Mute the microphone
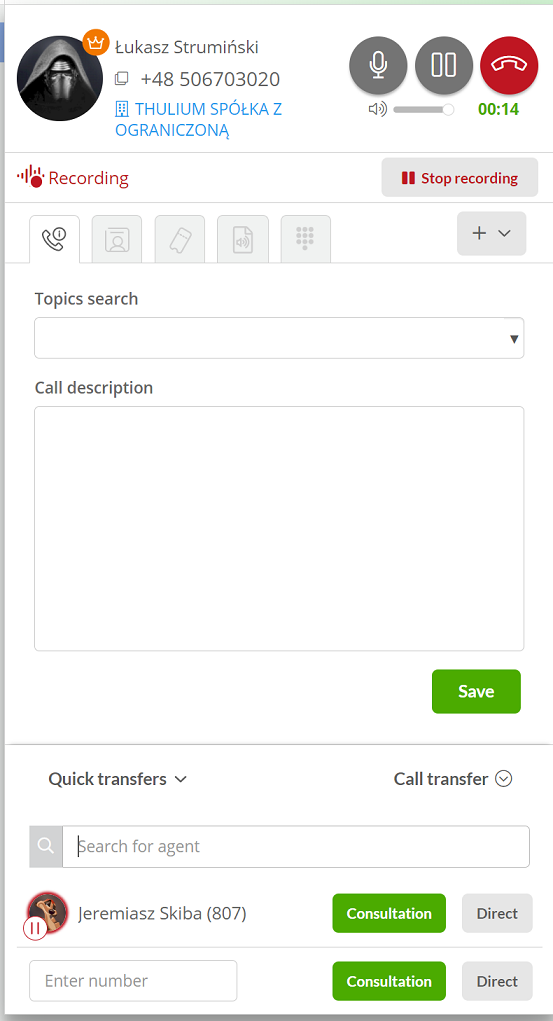553x1021 pixels. pos(378,65)
